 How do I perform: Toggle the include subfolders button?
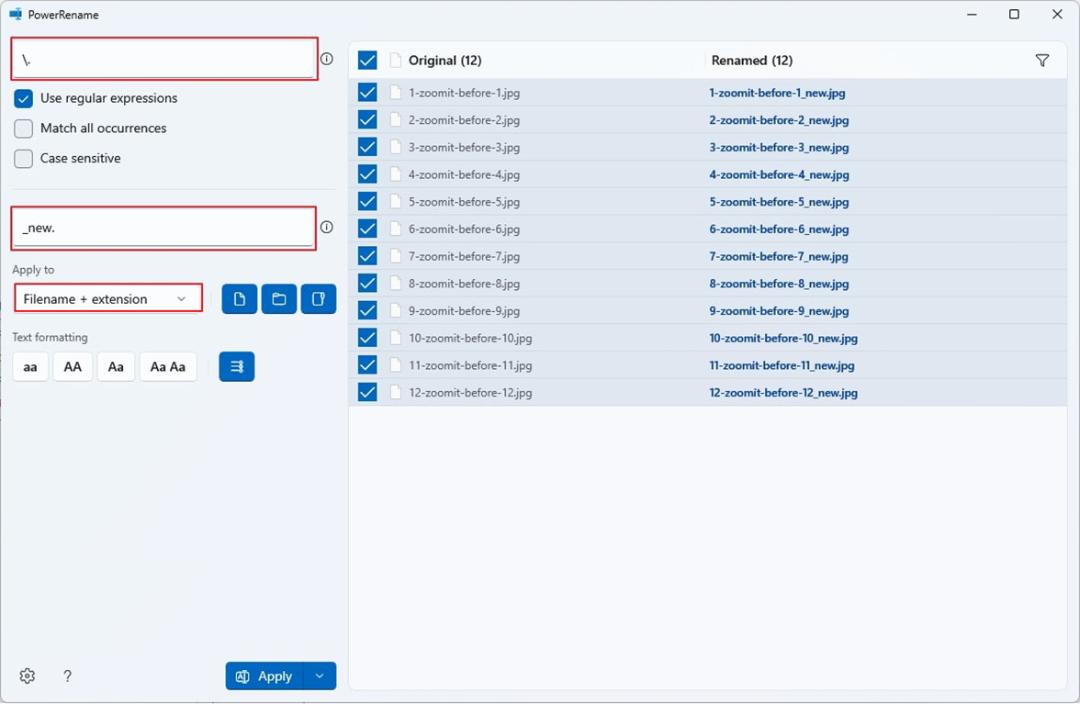[318, 299]
